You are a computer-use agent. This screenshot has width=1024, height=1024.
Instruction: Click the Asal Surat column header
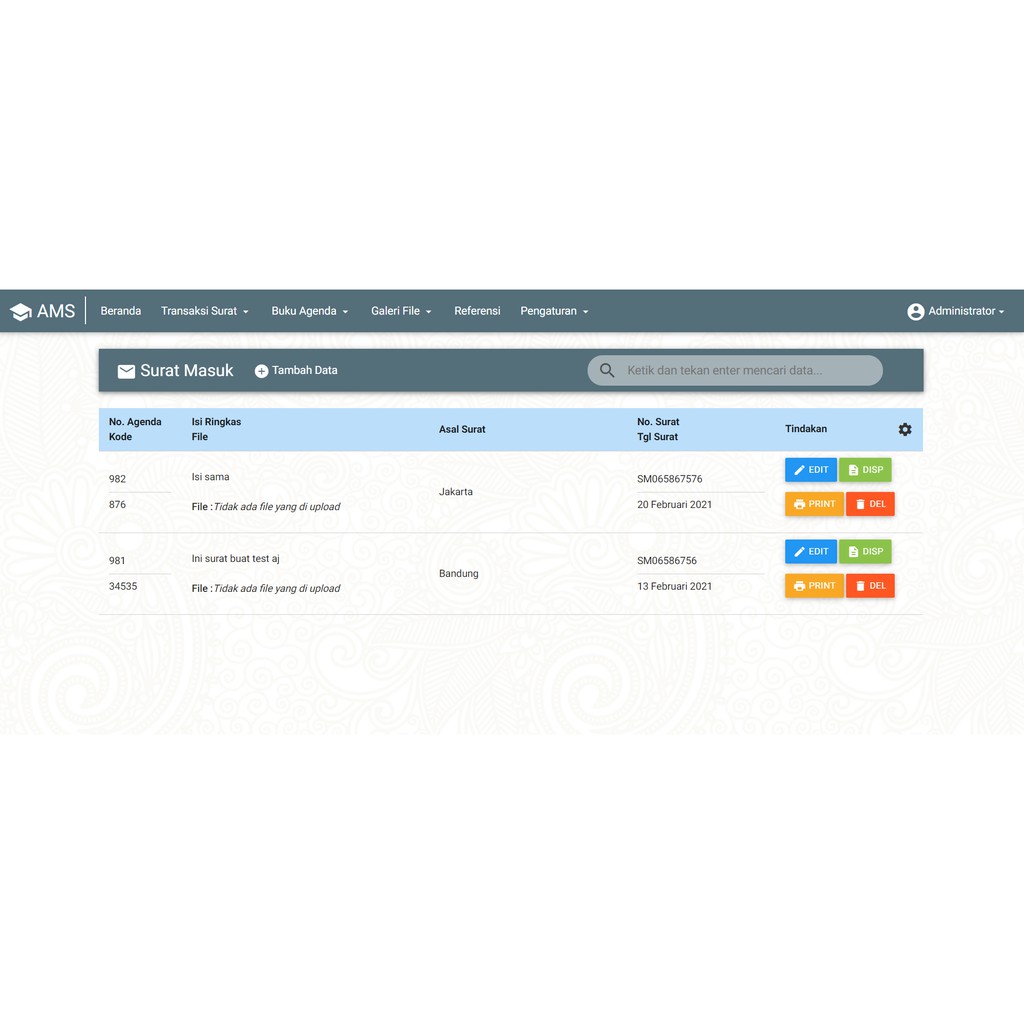coord(462,430)
